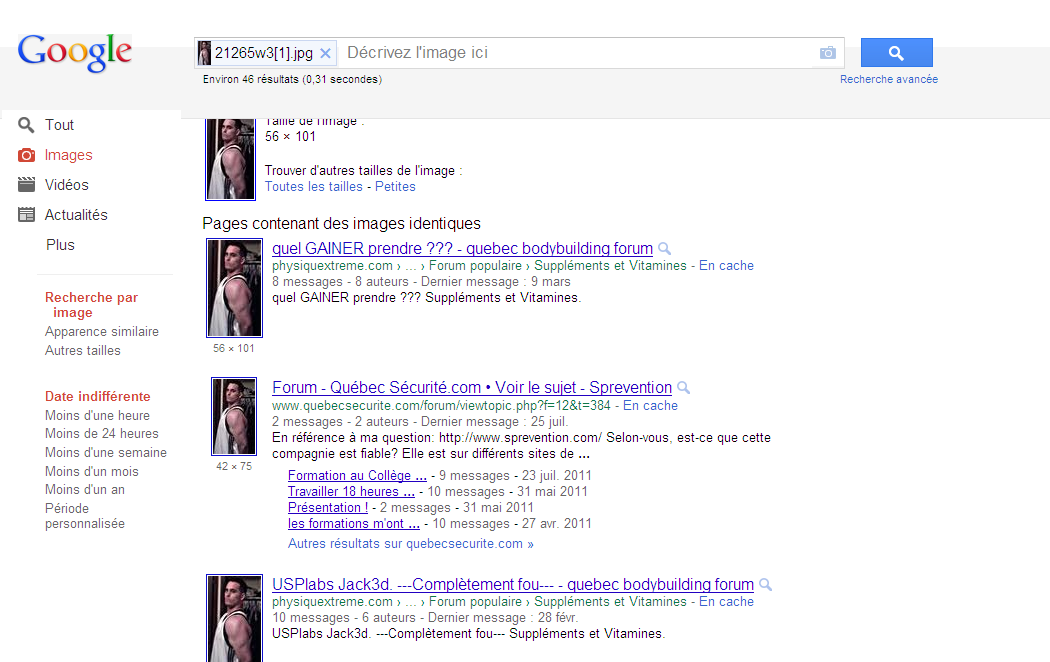Click the small image thumbnail in search chip
Image resolution: width=1050 pixels, height=662 pixels.
pos(204,53)
